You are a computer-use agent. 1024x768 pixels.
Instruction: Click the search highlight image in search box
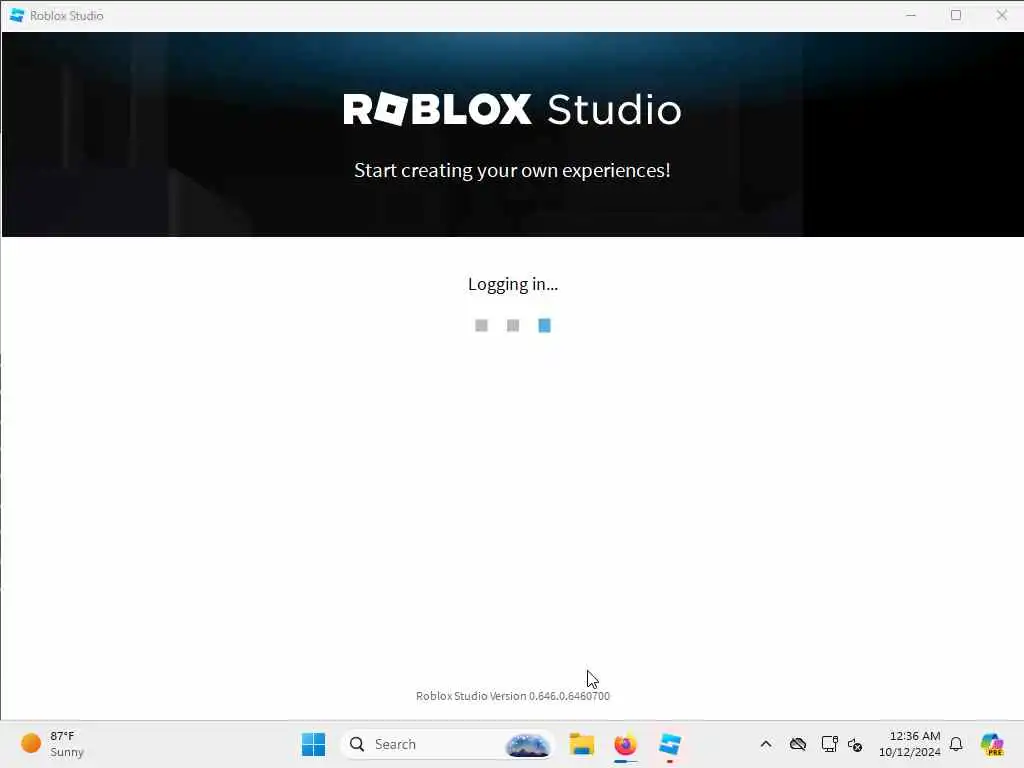click(528, 744)
